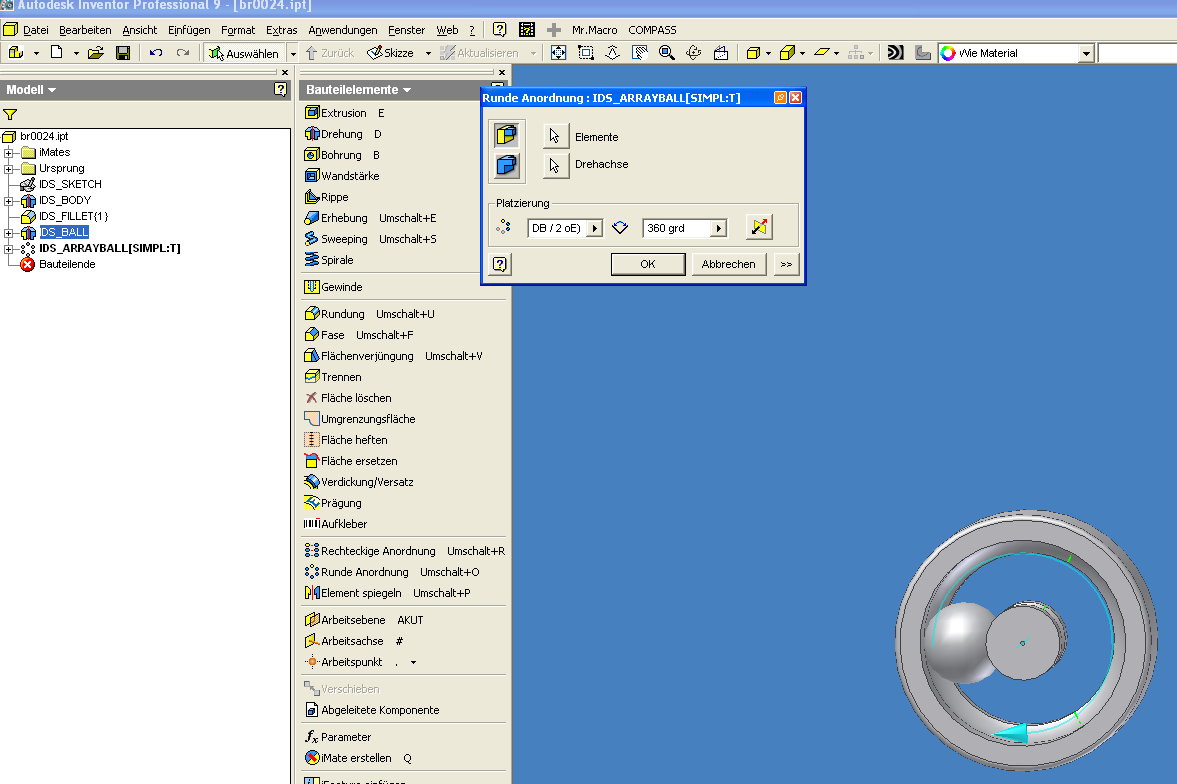The image size is (1177, 784).
Task: Start the Rundung fillet tool
Action: (x=342, y=314)
